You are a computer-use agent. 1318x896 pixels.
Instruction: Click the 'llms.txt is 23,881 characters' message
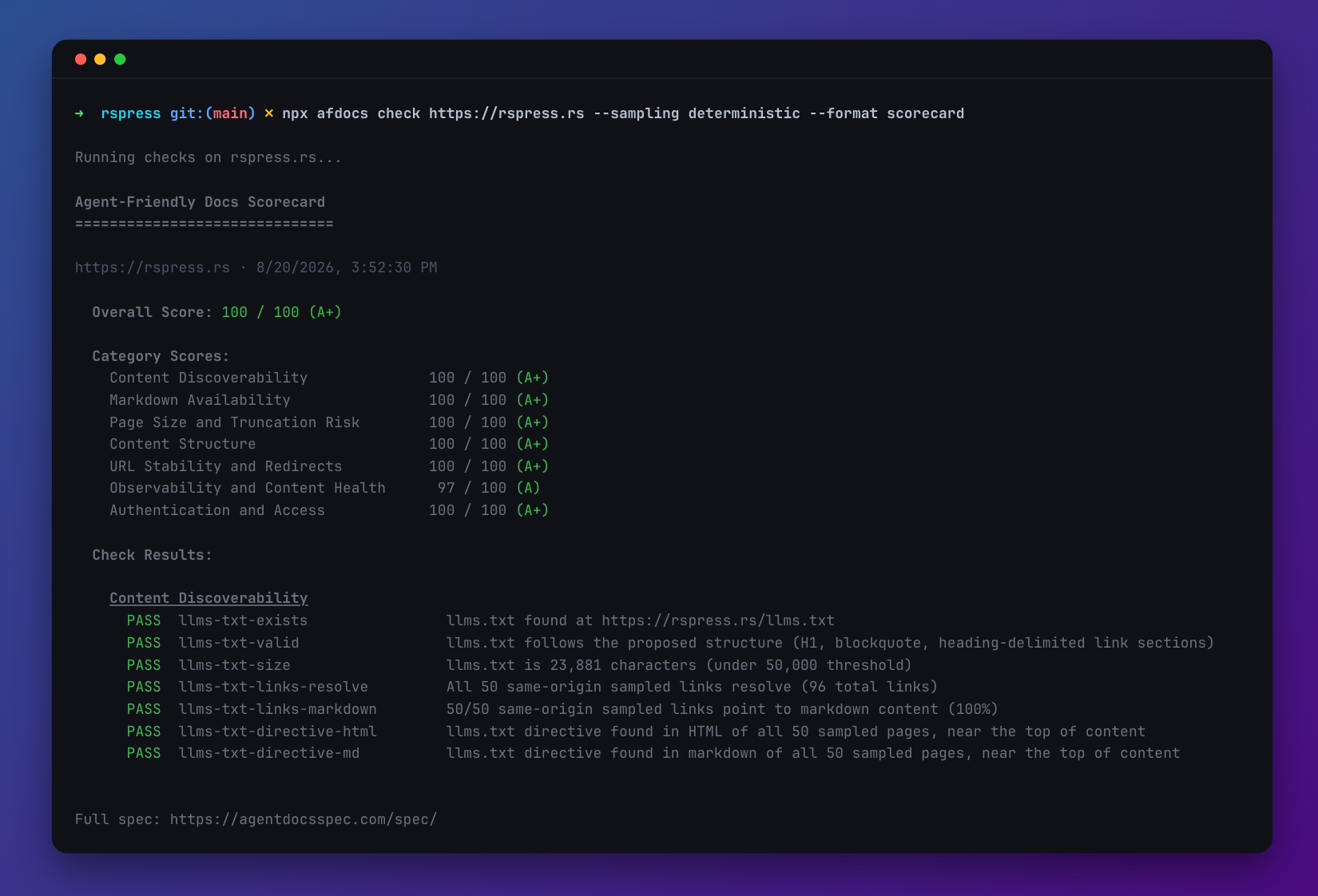pos(572,665)
